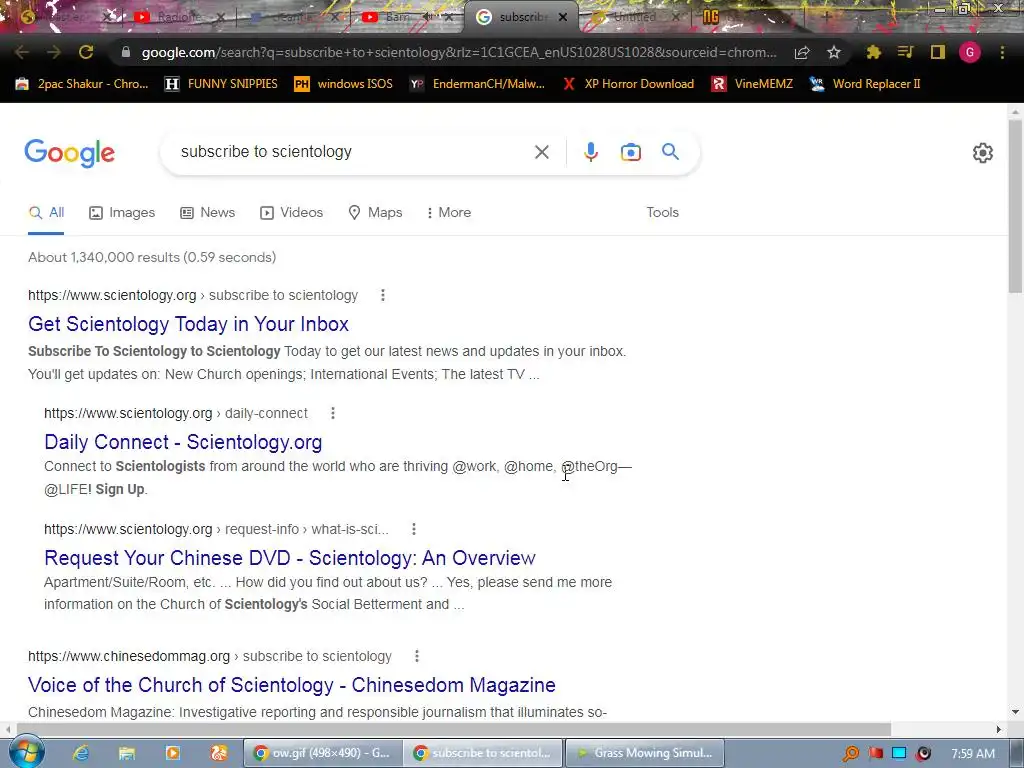Open the XP Horror Download bookmark
The height and width of the screenshot is (768, 1024).
point(628,84)
